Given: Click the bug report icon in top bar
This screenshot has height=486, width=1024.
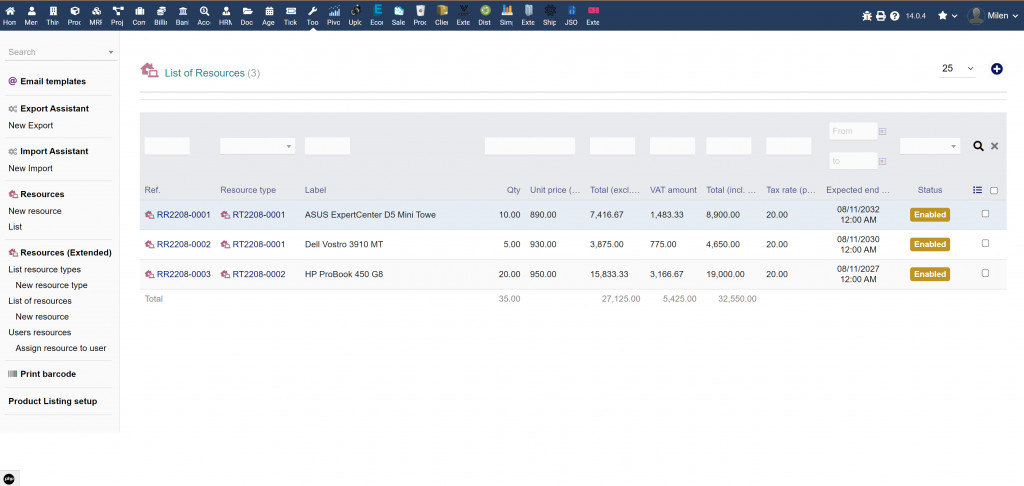Looking at the screenshot, I should [x=867, y=16].
